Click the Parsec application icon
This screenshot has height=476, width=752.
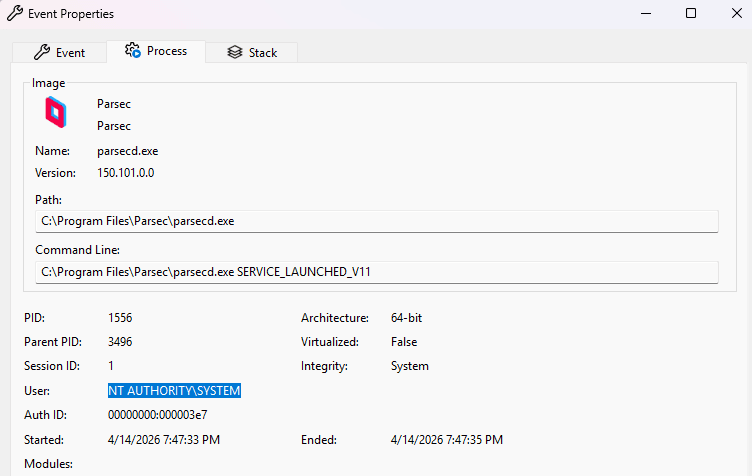point(56,112)
